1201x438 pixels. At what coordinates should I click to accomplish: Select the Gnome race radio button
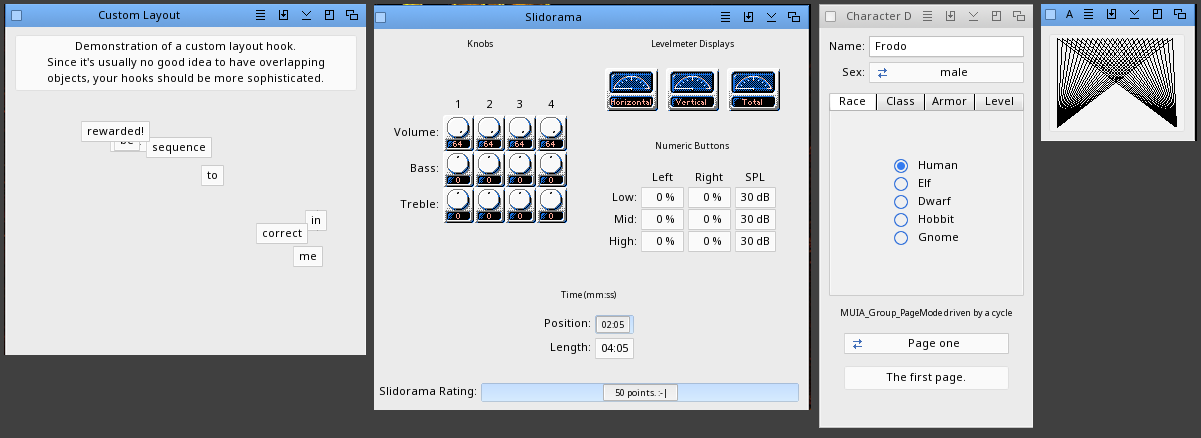point(901,237)
